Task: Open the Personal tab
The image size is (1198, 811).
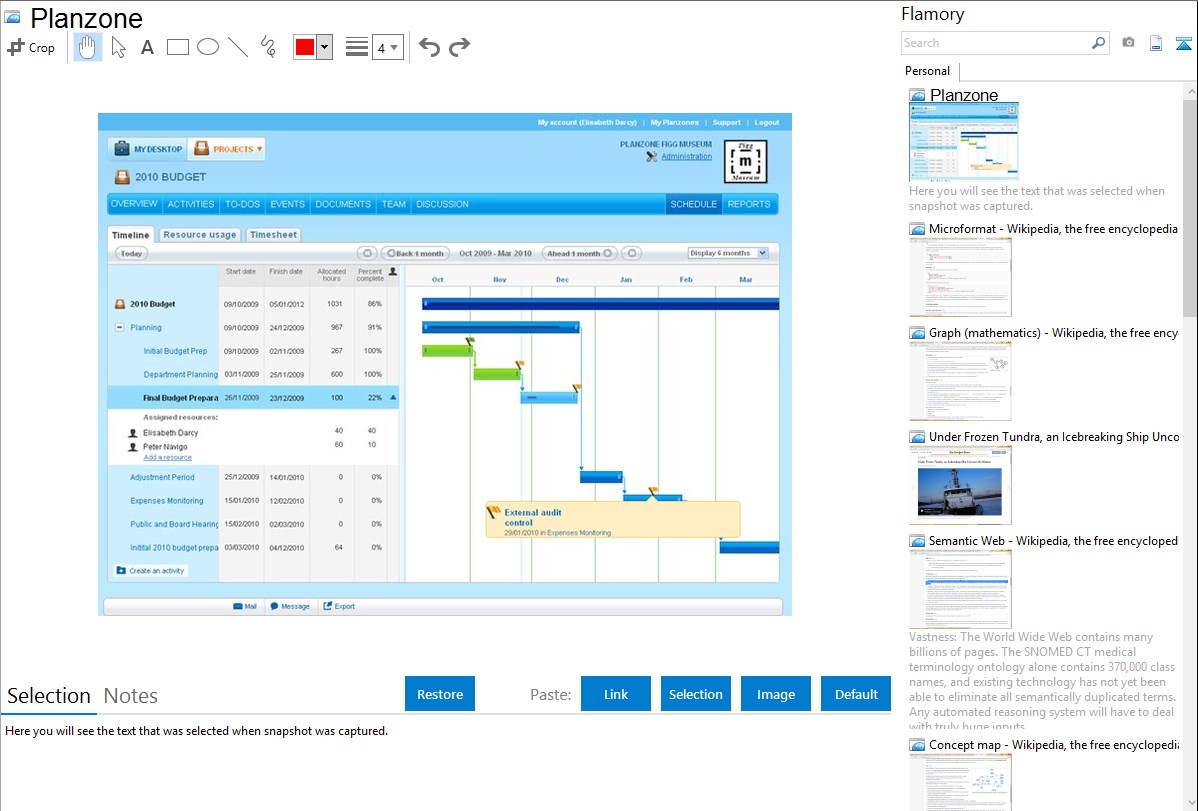Action: [928, 71]
